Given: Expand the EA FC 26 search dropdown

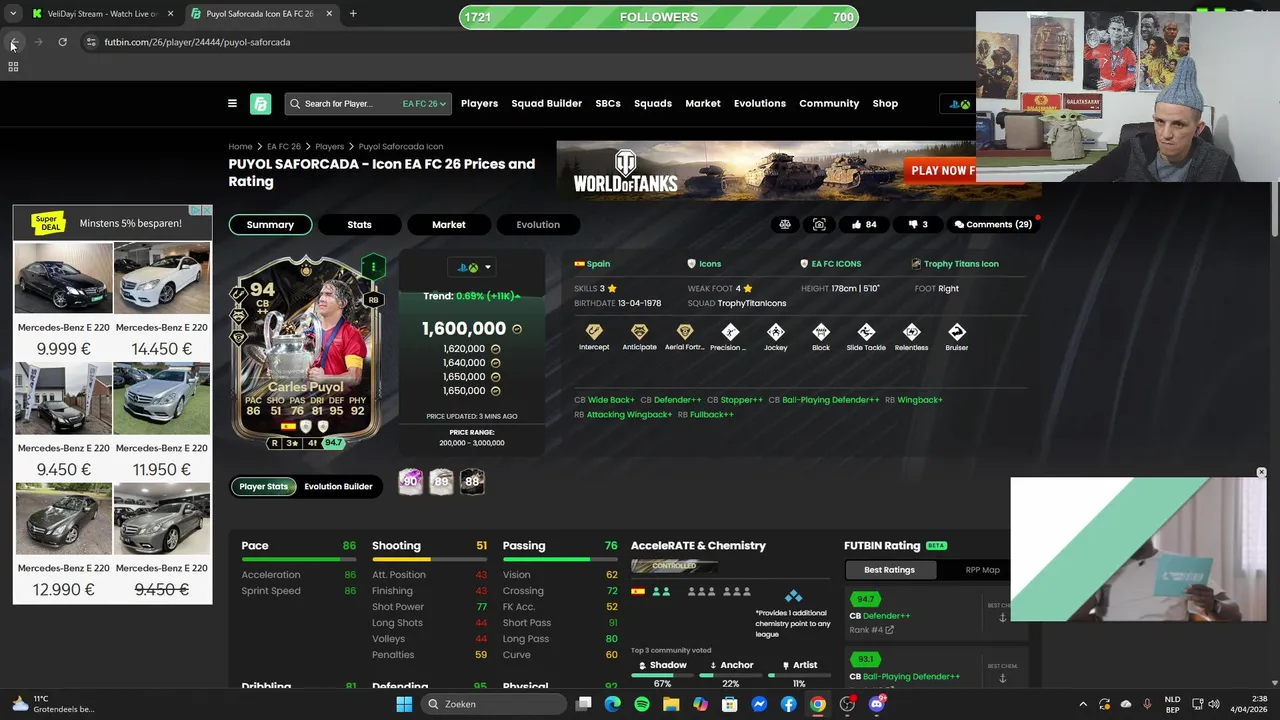Looking at the screenshot, I should [x=424, y=103].
